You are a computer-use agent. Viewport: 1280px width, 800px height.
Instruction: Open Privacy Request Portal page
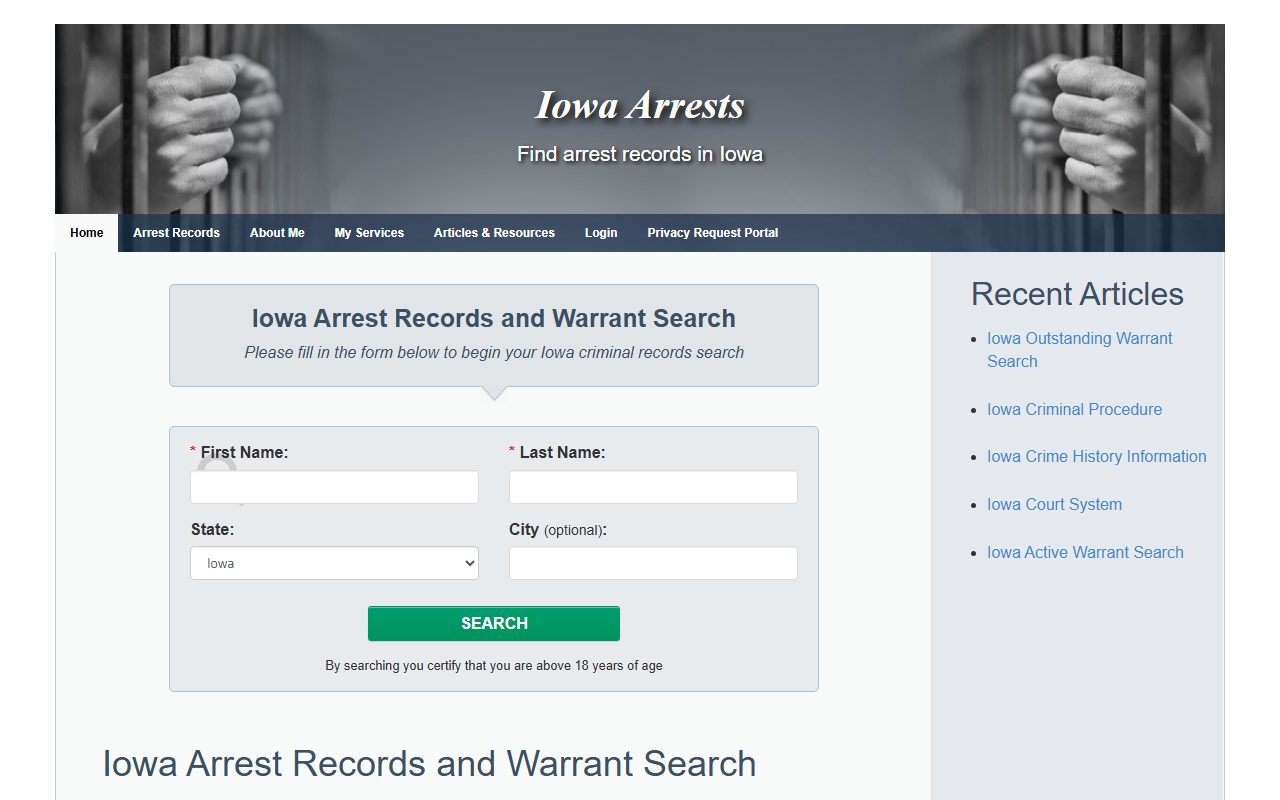[x=712, y=233]
